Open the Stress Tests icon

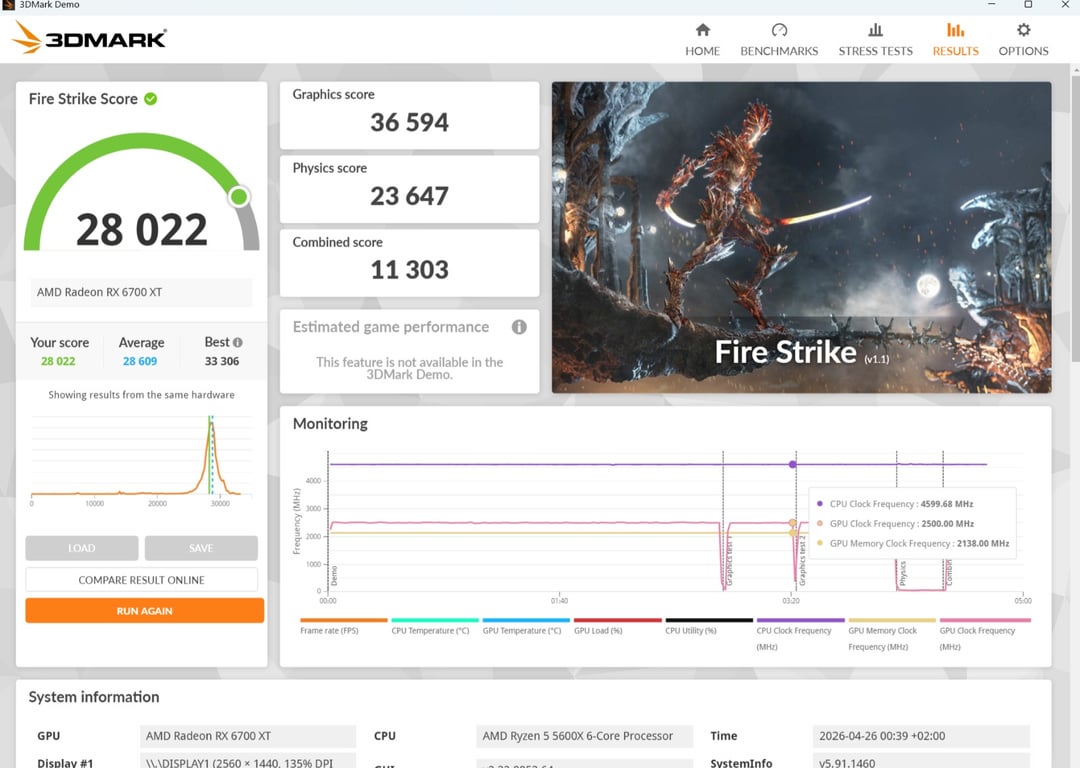(x=875, y=30)
